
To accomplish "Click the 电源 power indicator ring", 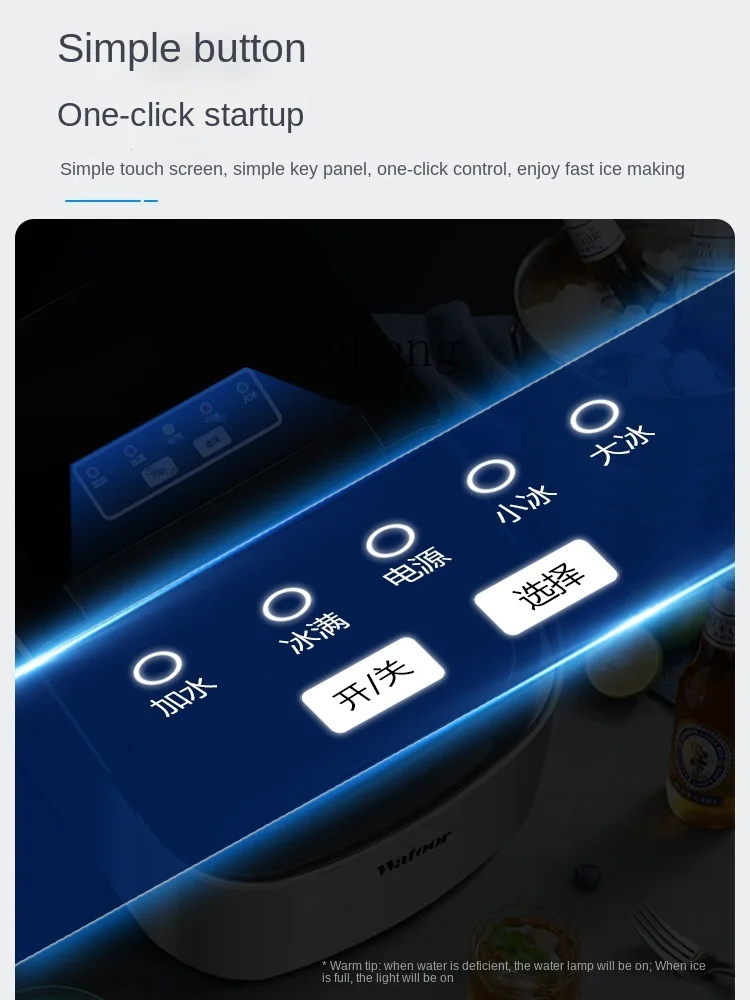I will coord(390,542).
